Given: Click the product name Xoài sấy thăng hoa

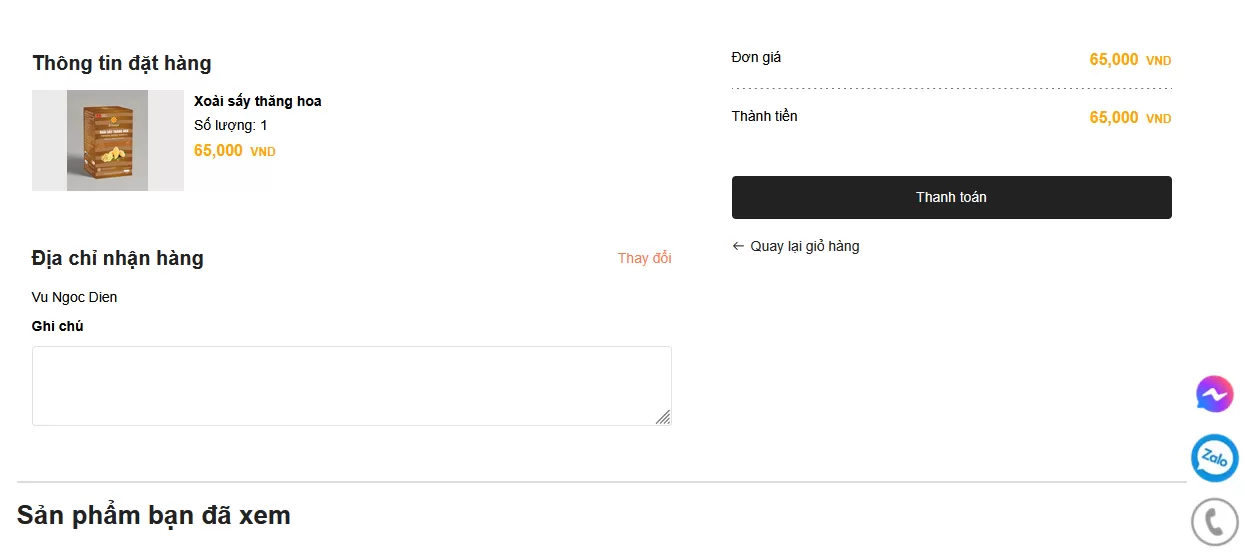Looking at the screenshot, I should pyautogui.click(x=257, y=101).
